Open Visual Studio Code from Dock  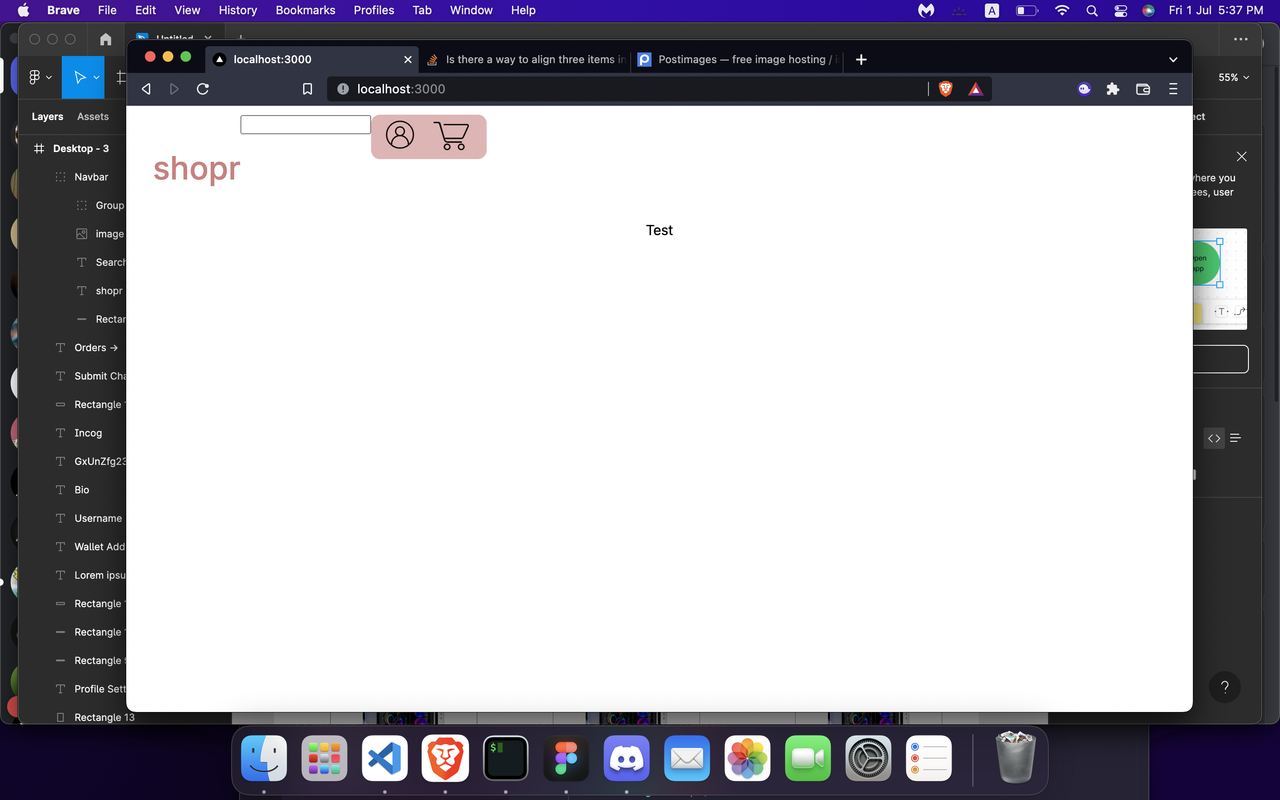point(385,758)
